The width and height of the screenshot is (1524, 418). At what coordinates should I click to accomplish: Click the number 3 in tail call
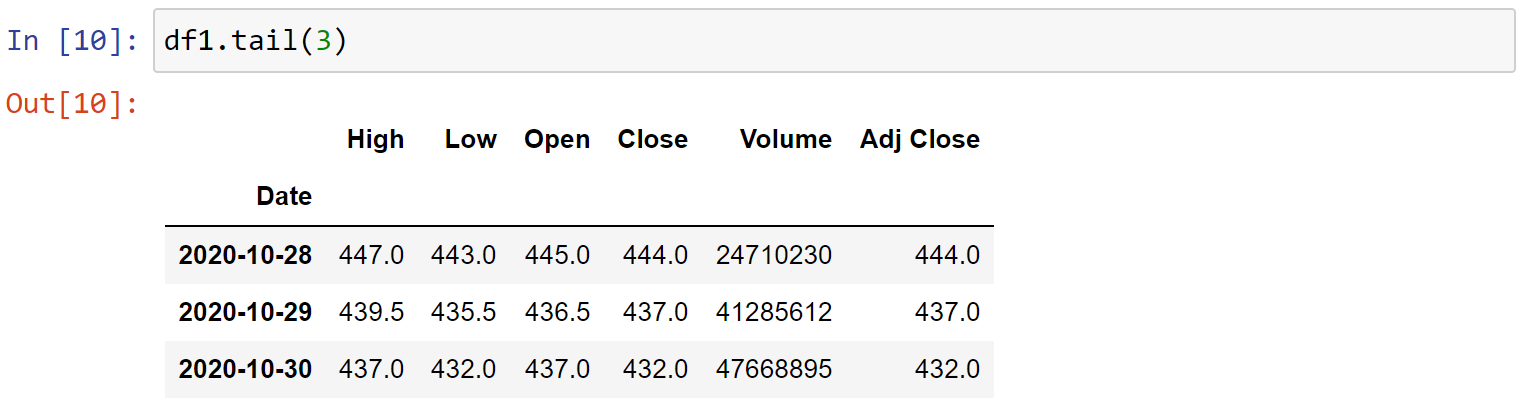pyautogui.click(x=322, y=42)
